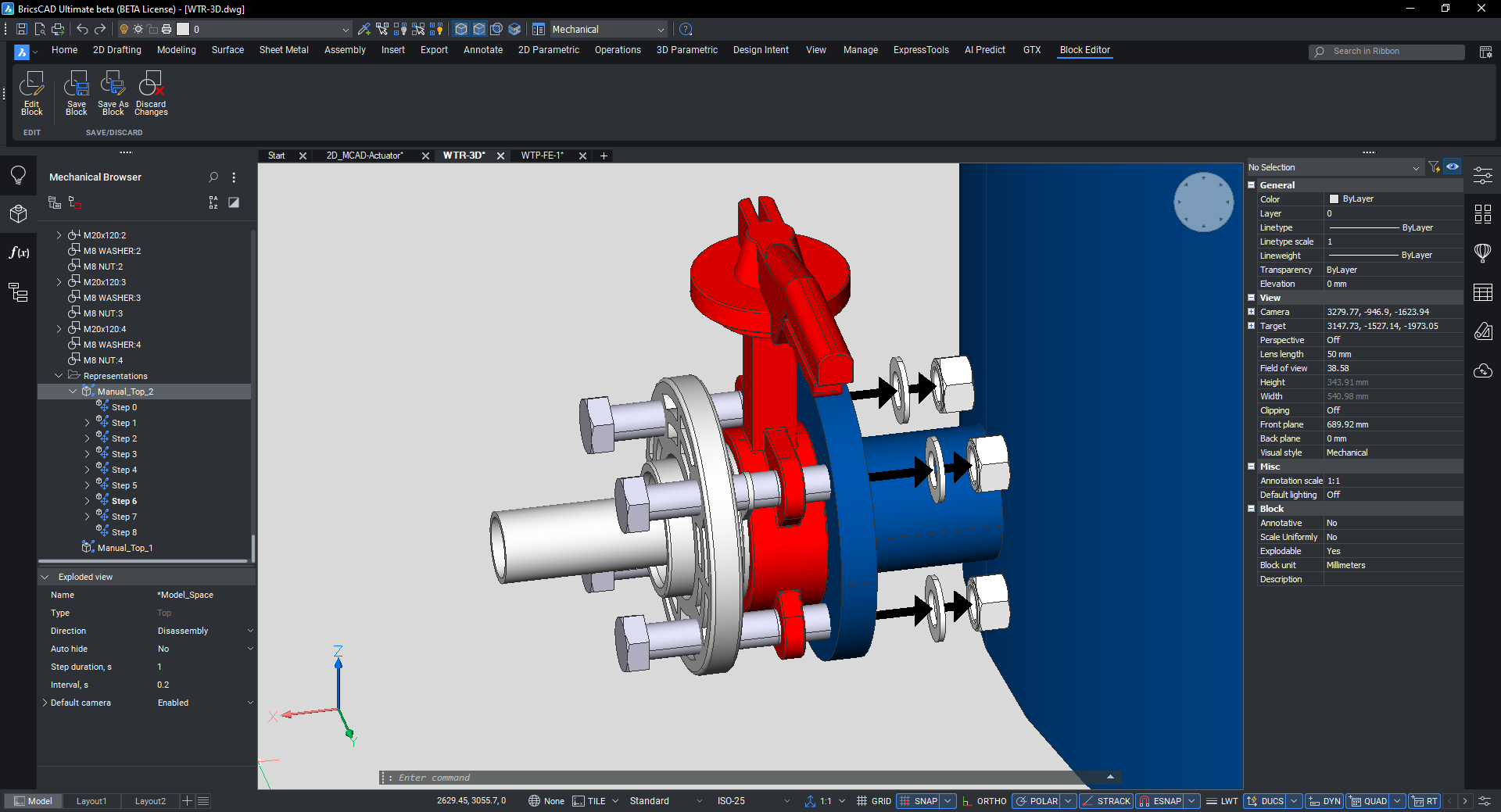
Task: Click the red-folder tree icon in browser toolbar
Action: pos(75,202)
